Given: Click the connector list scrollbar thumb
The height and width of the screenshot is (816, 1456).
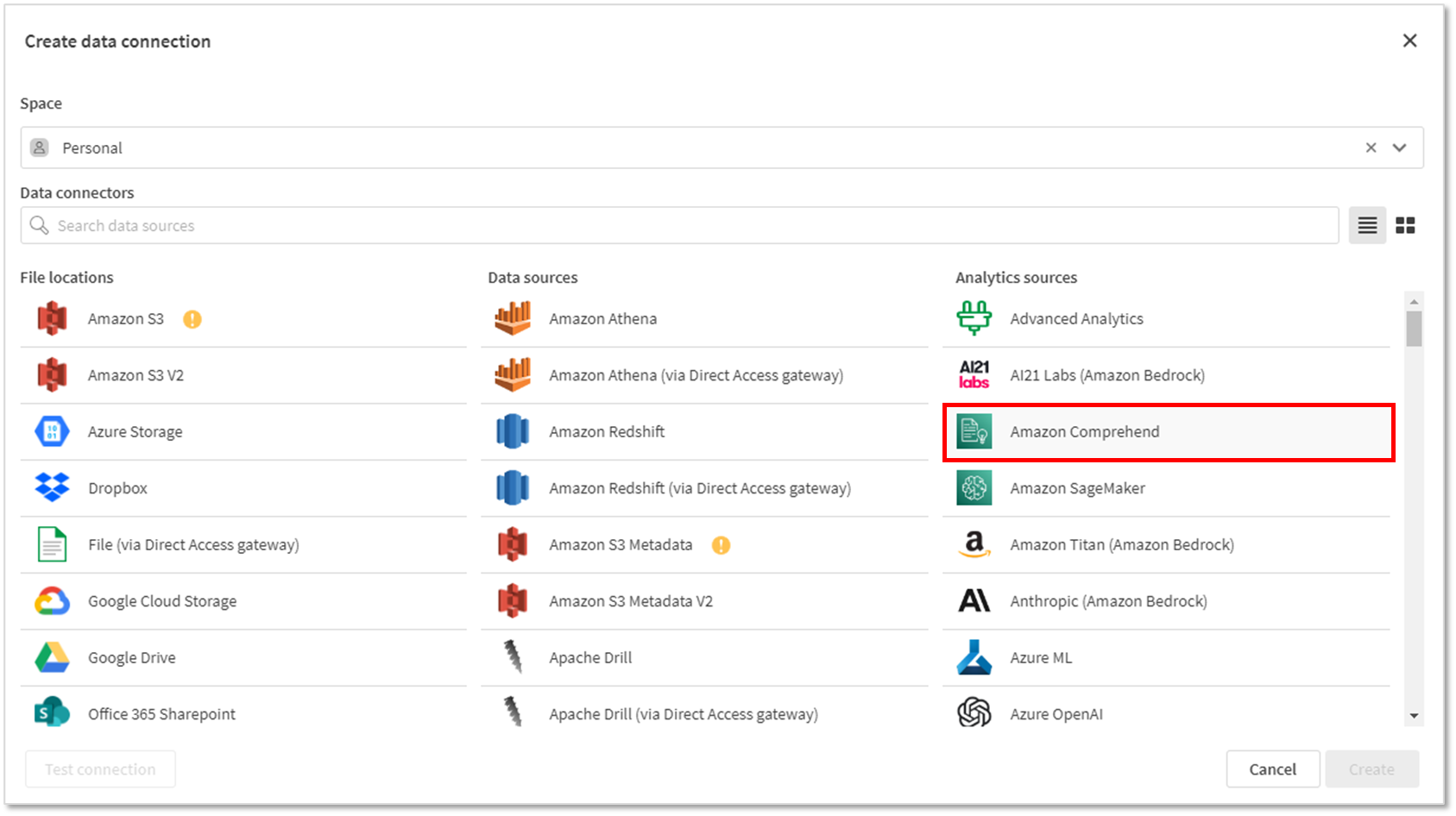Looking at the screenshot, I should tap(1414, 330).
